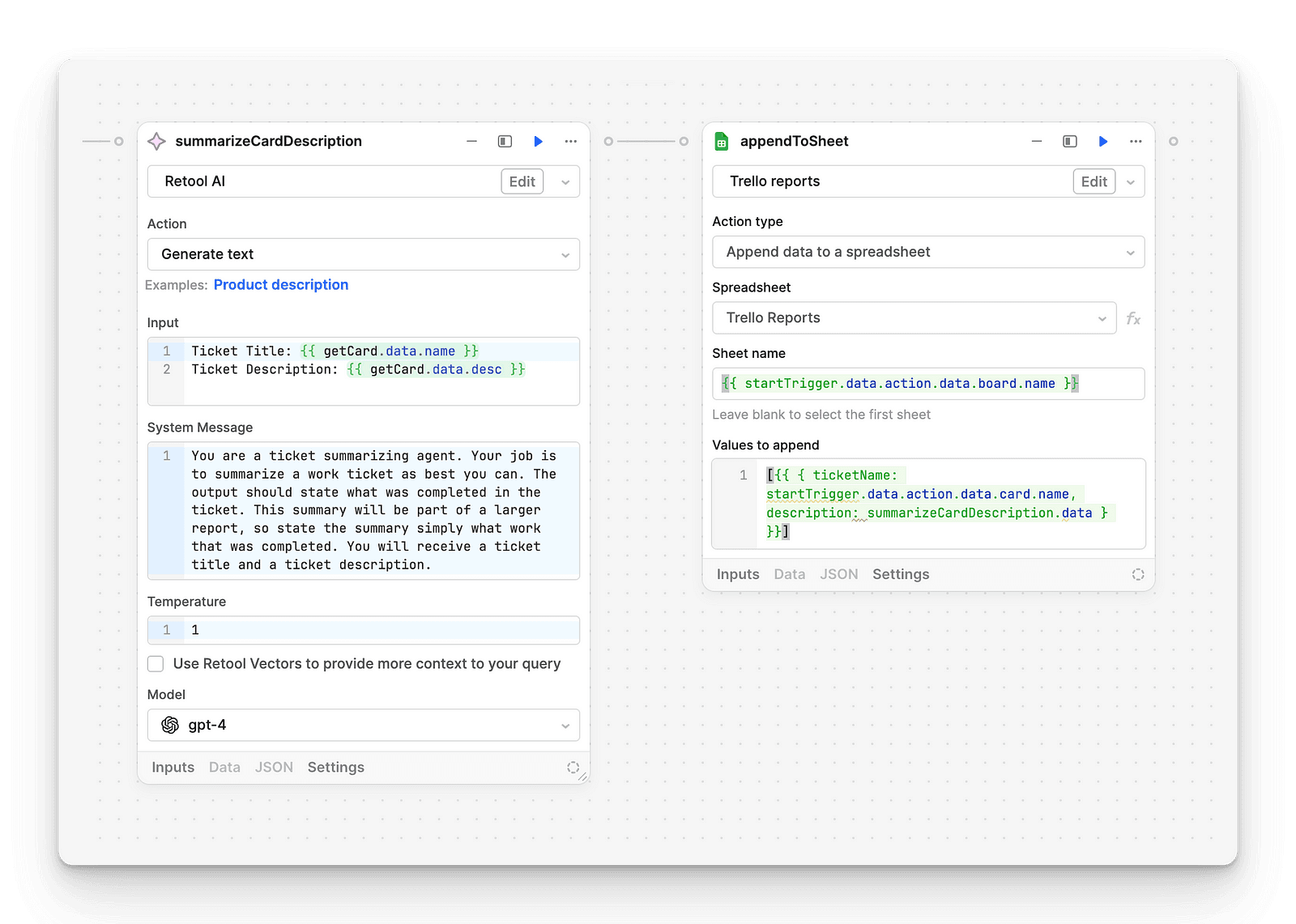Switch to Data tab in appendToSheet
This screenshot has width=1296, height=924.
pos(790,574)
